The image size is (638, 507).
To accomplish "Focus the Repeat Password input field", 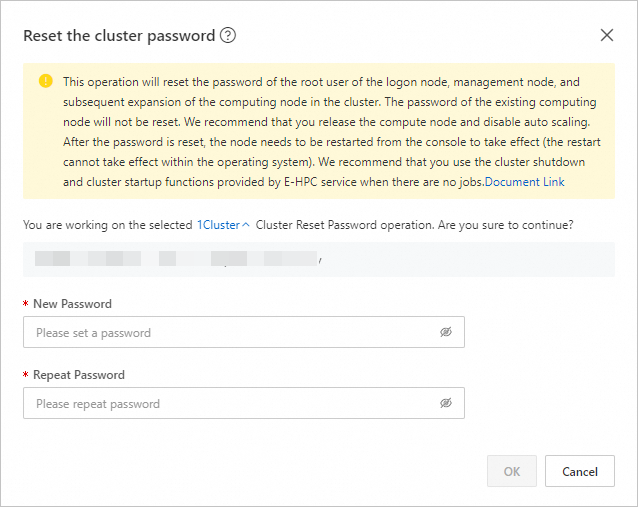I will 230,404.
